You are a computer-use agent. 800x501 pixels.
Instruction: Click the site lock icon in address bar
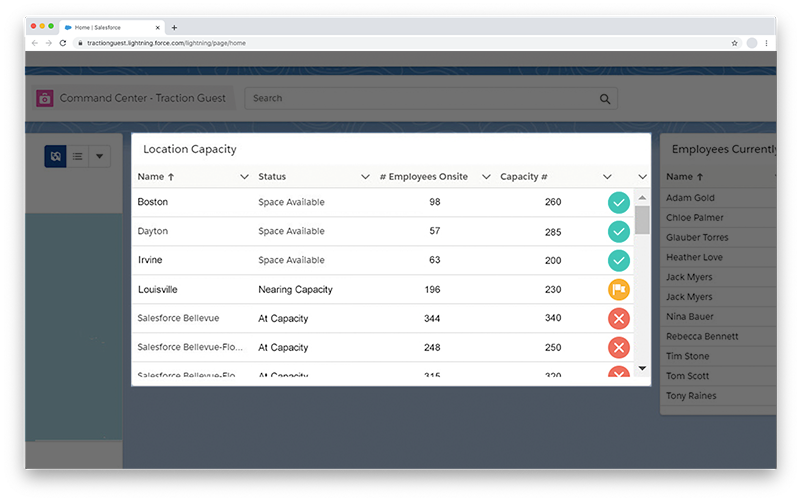(80, 43)
